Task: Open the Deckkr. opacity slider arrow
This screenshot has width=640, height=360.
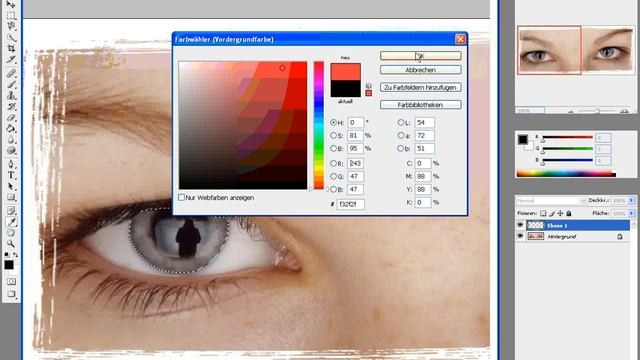Action: (632, 200)
